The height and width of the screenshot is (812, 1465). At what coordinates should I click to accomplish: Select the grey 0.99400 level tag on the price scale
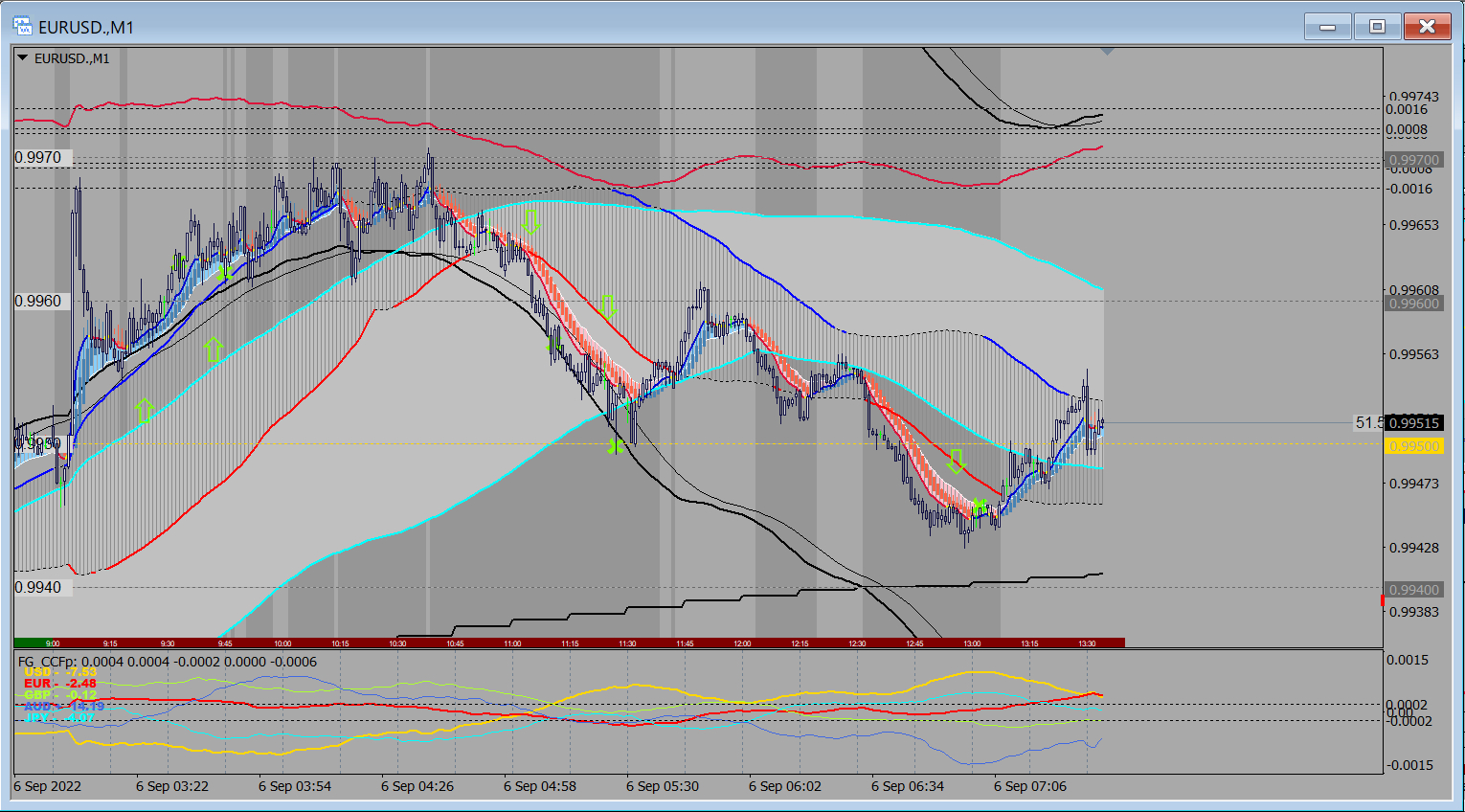click(x=1413, y=590)
